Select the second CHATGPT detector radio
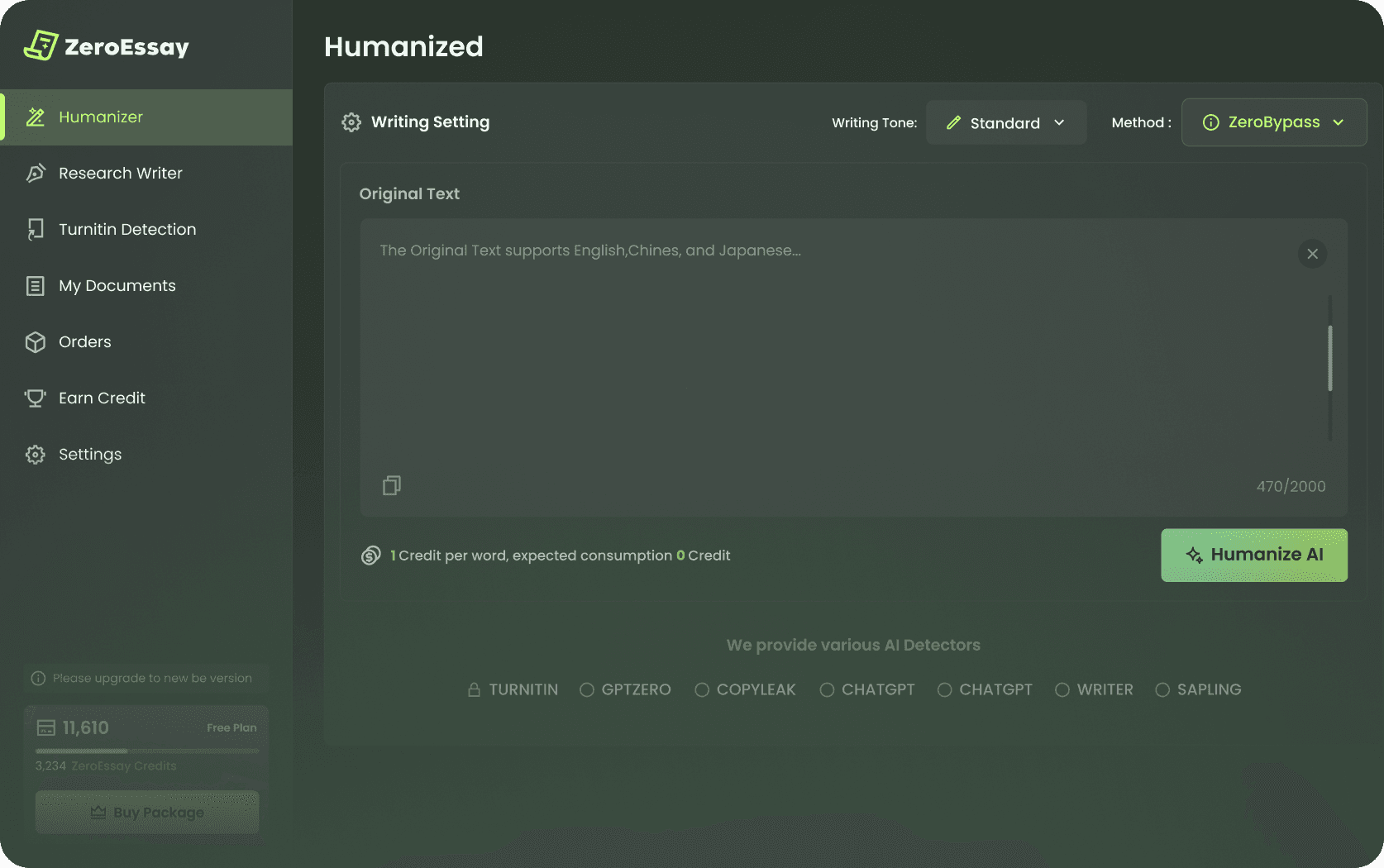 coord(945,689)
